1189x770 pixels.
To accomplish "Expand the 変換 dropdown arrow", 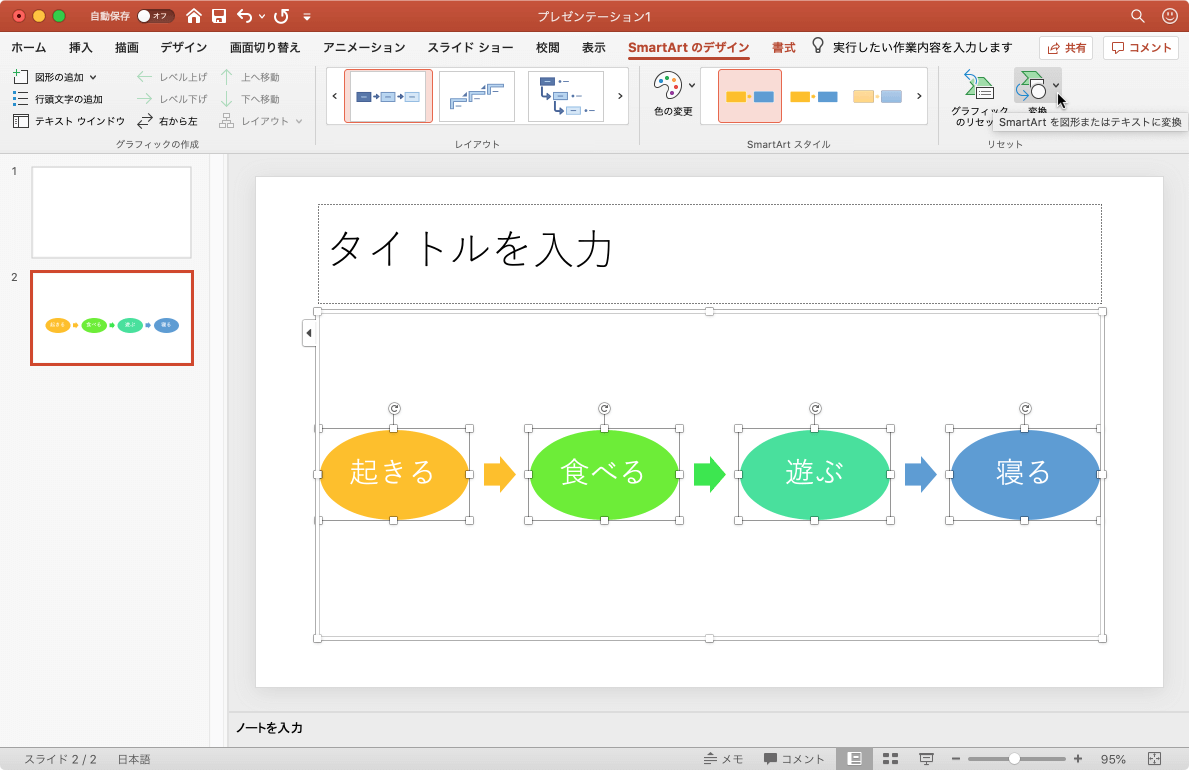I will pos(1056,86).
